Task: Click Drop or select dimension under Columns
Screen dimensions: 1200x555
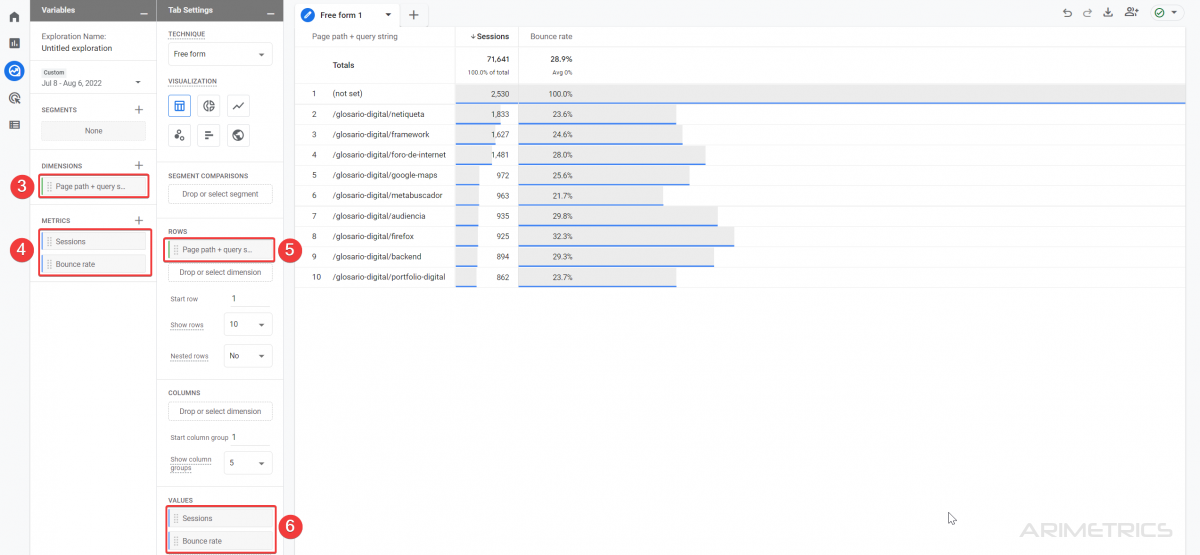Action: 220,411
